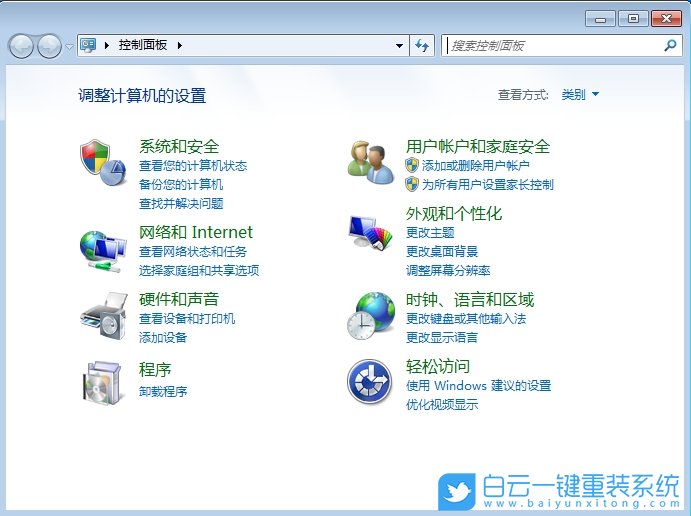Click the forward navigation arrow button
This screenshot has height=516, width=691.
click(49, 46)
